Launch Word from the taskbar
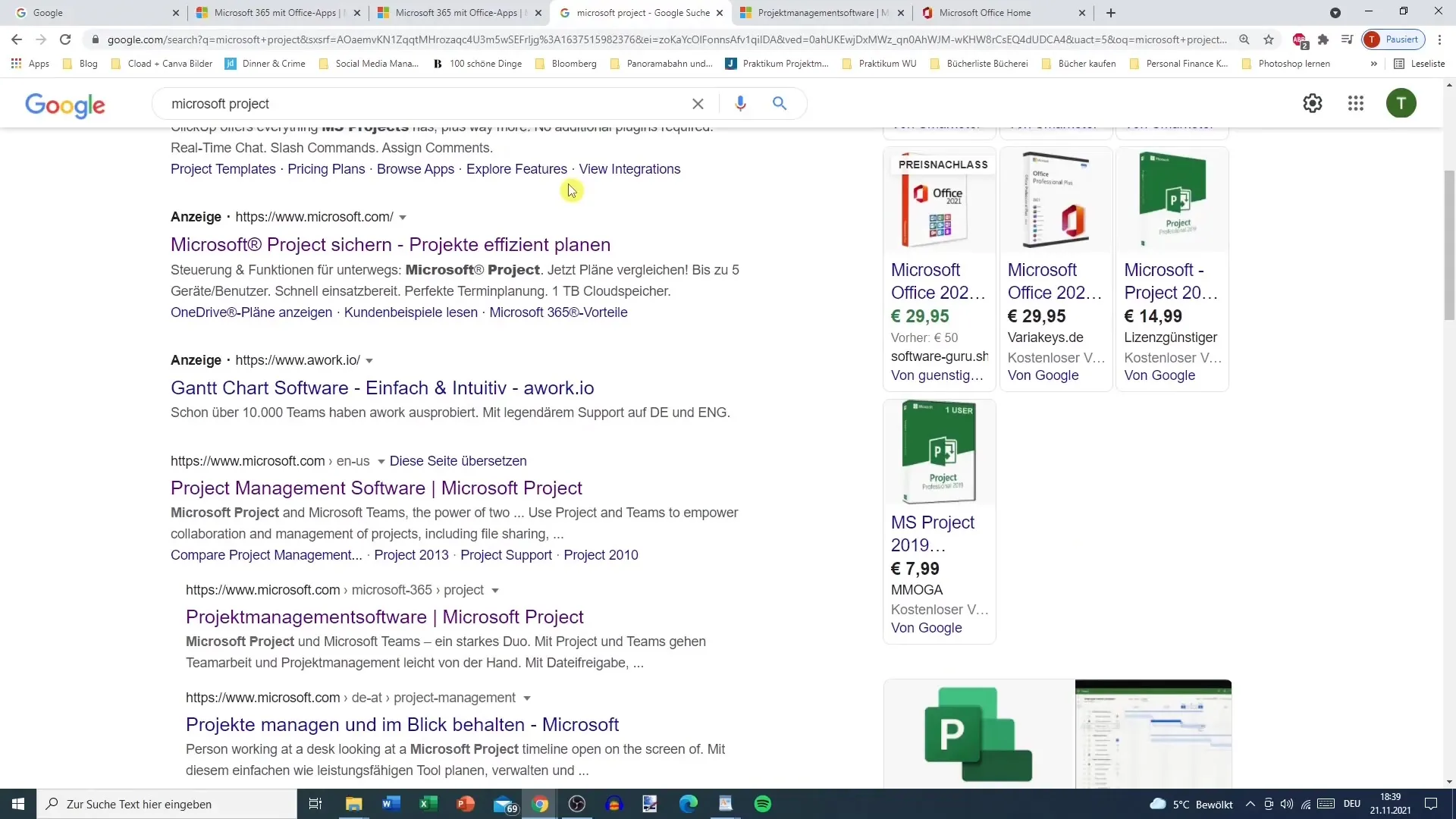This screenshot has width=1456, height=819. click(391, 804)
